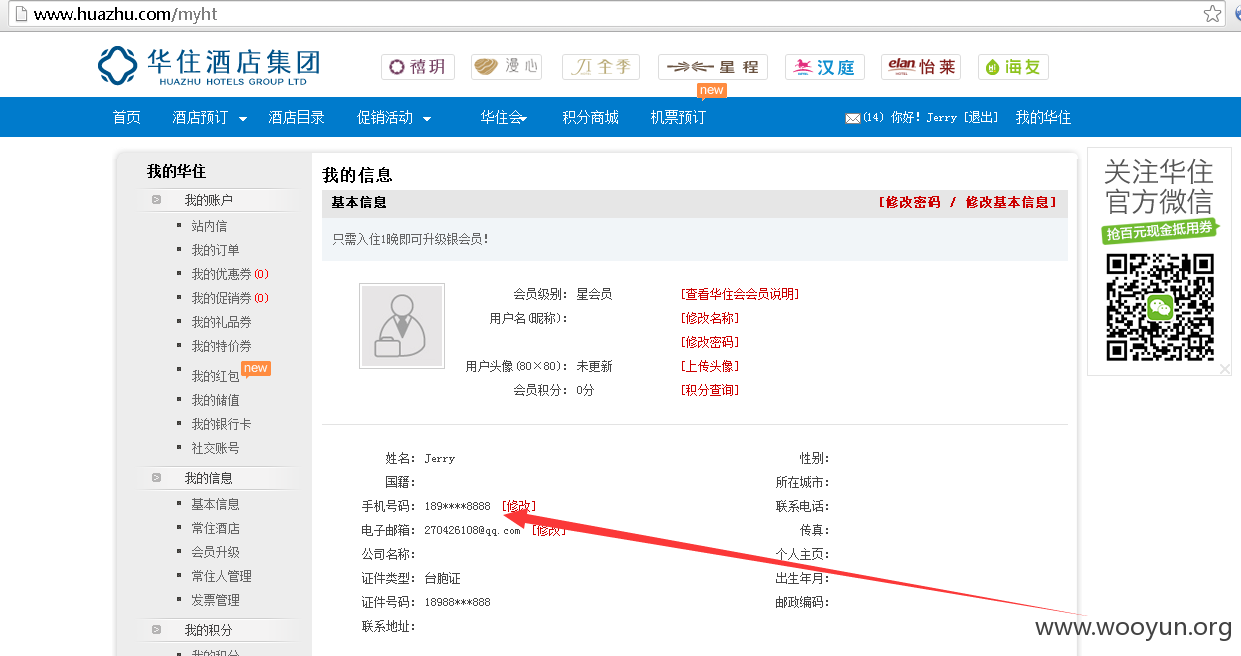This screenshot has height=656, width=1241.
Task: Bookmark page with the star icon
Action: (1212, 14)
